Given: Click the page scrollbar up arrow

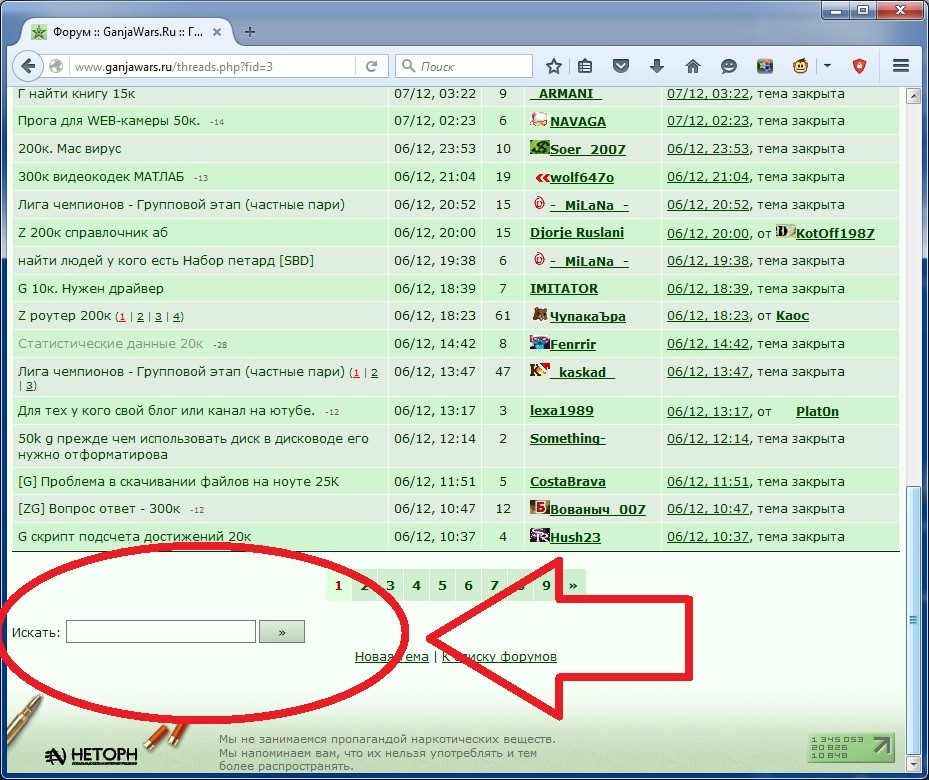Looking at the screenshot, I should [913, 96].
